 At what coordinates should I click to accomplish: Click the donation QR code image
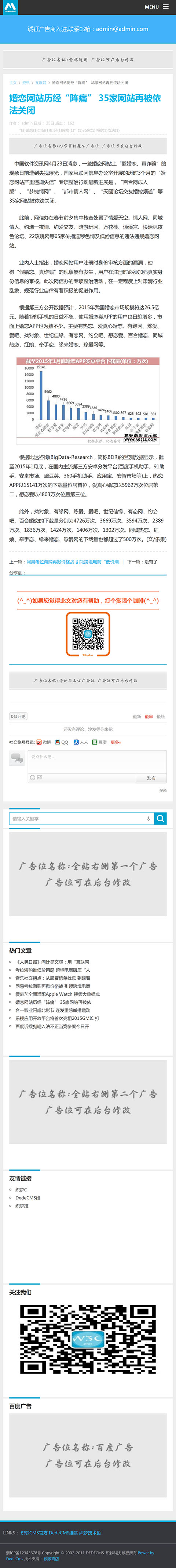pyautogui.click(x=88, y=634)
